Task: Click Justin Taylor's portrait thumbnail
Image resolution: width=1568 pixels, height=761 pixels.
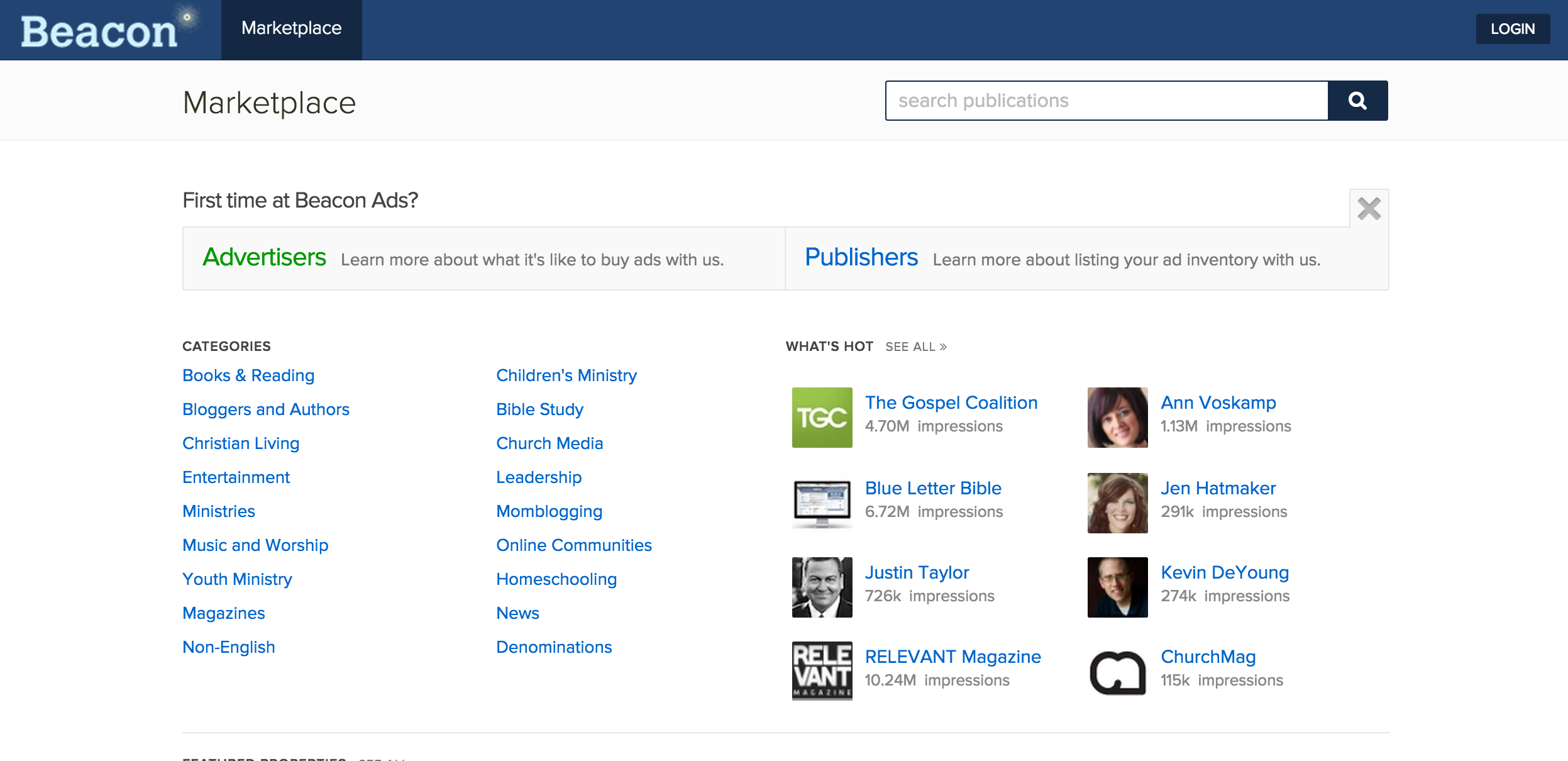Action: (822, 587)
